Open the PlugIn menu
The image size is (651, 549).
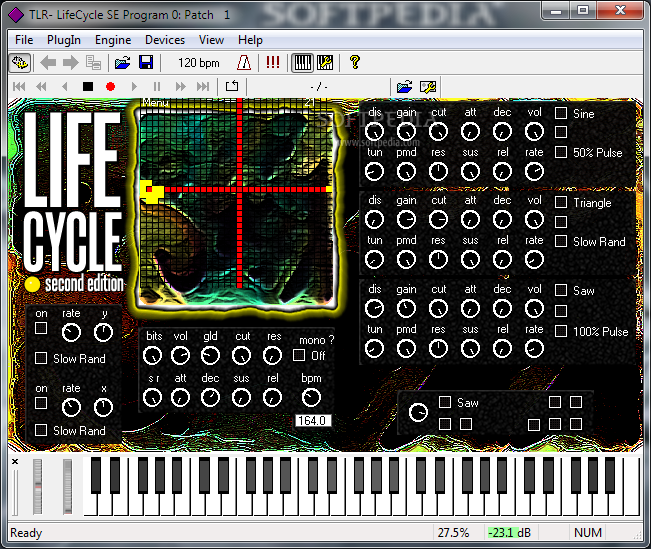coord(64,40)
